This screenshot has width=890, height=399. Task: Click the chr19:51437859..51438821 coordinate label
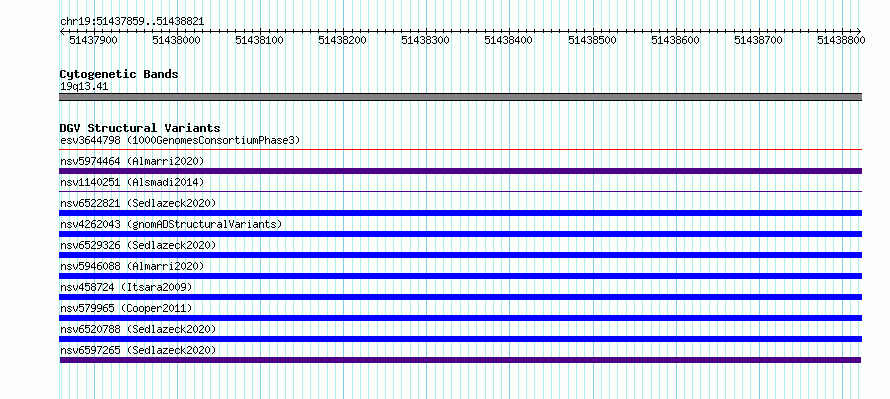pyautogui.click(x=132, y=22)
